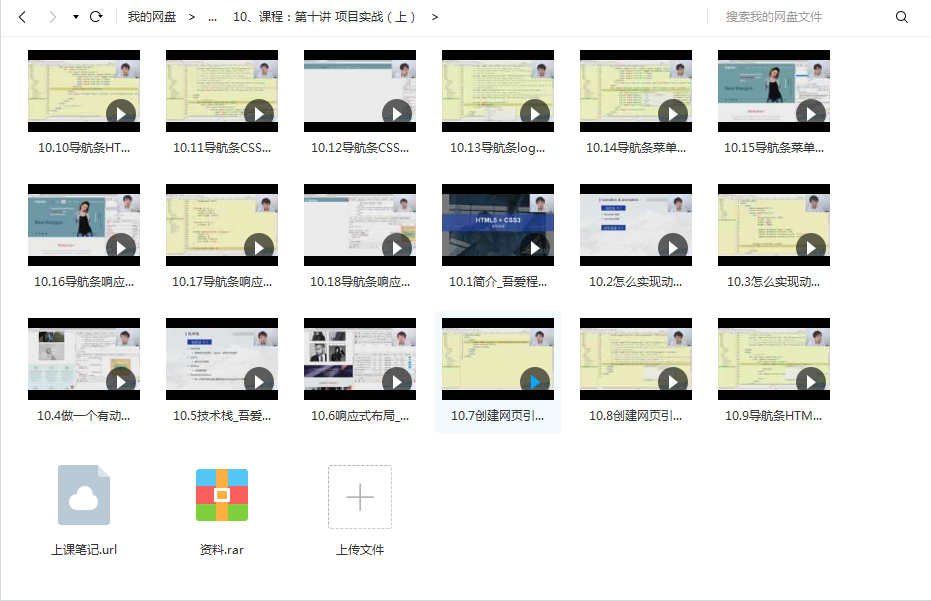Click the magnifier search icon

coord(901,17)
